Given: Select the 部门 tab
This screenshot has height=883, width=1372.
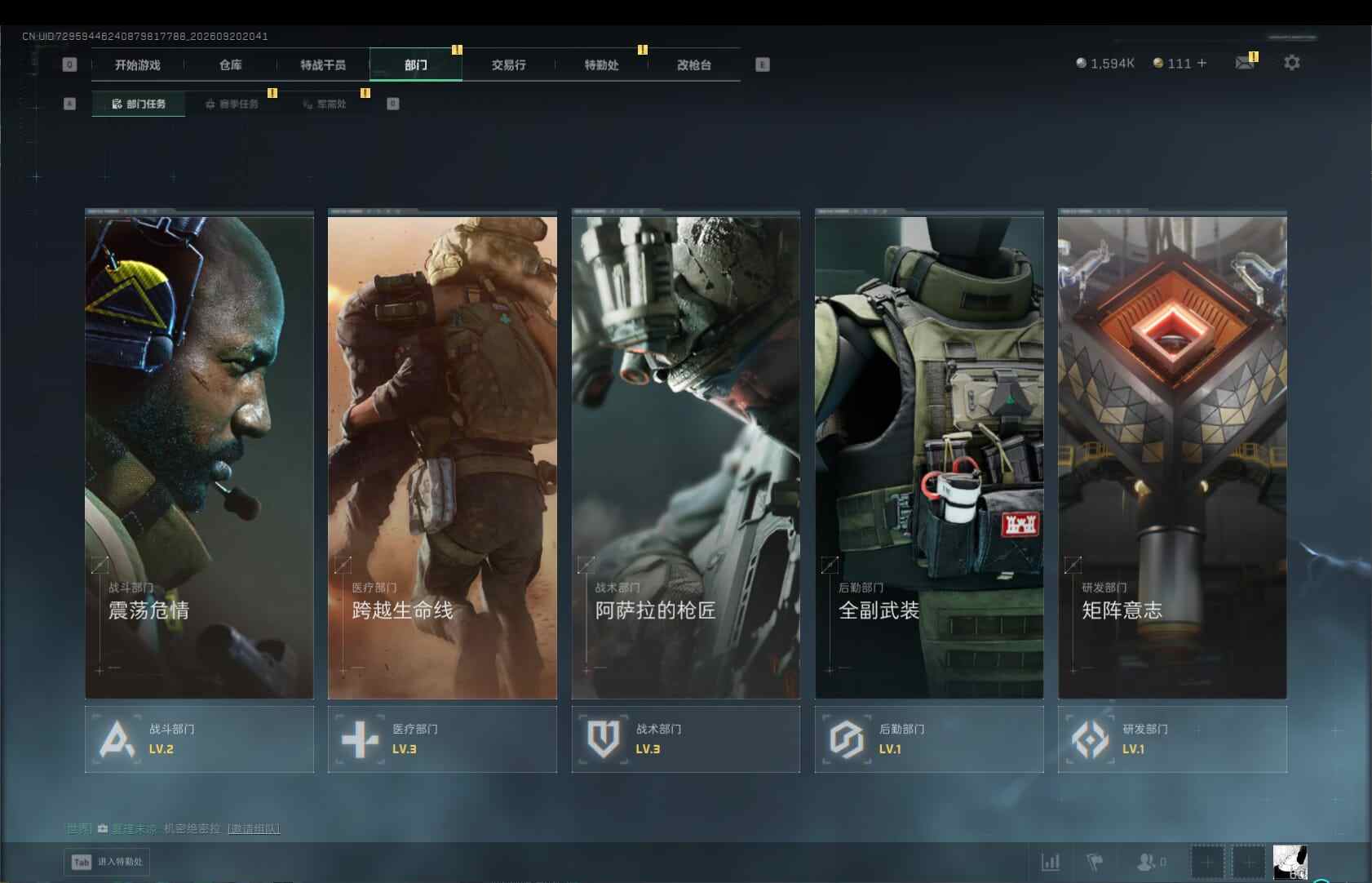Looking at the screenshot, I should click(x=416, y=64).
